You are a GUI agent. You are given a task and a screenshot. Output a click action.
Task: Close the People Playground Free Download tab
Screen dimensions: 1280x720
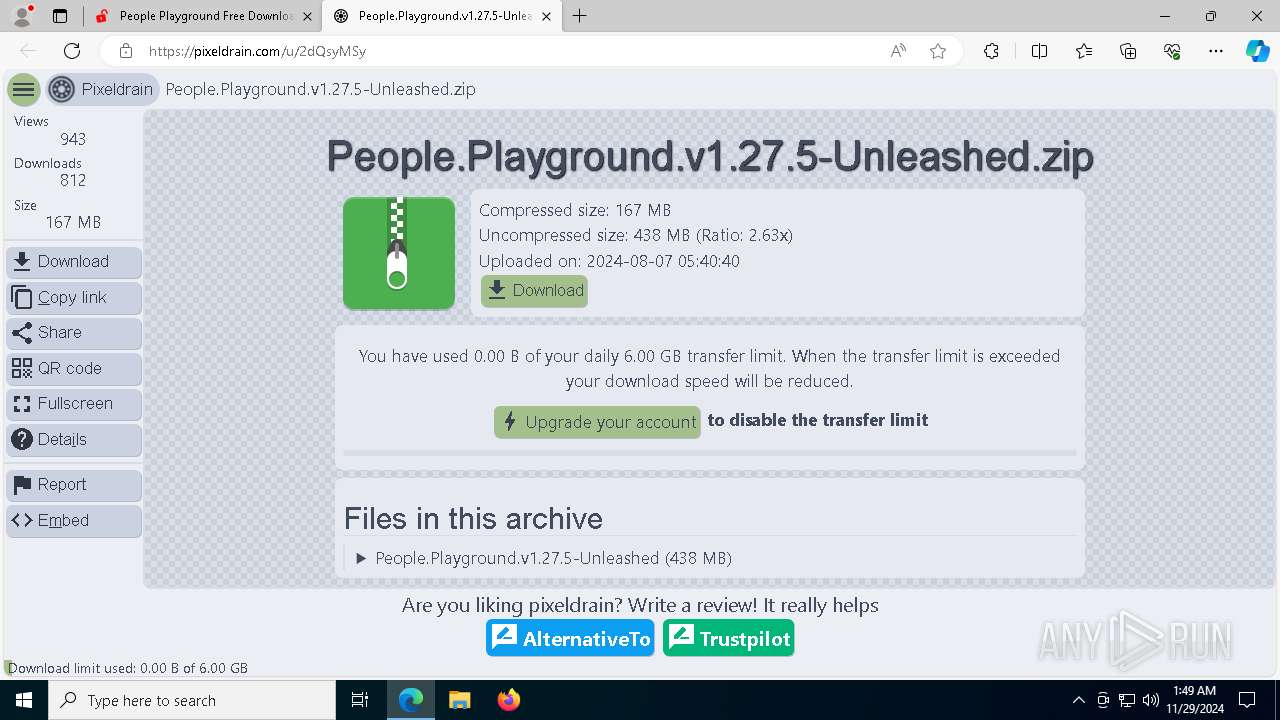tap(308, 16)
